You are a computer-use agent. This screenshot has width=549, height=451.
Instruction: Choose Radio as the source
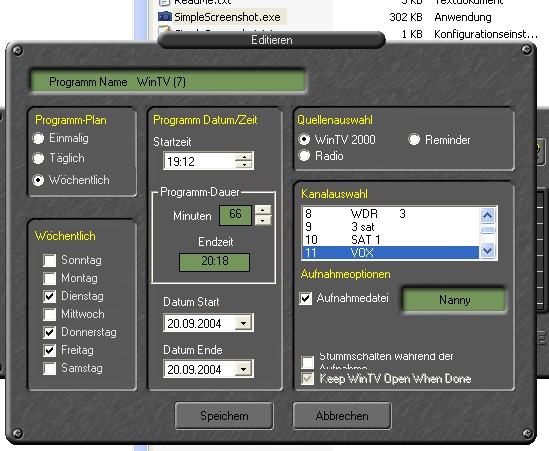(304, 155)
